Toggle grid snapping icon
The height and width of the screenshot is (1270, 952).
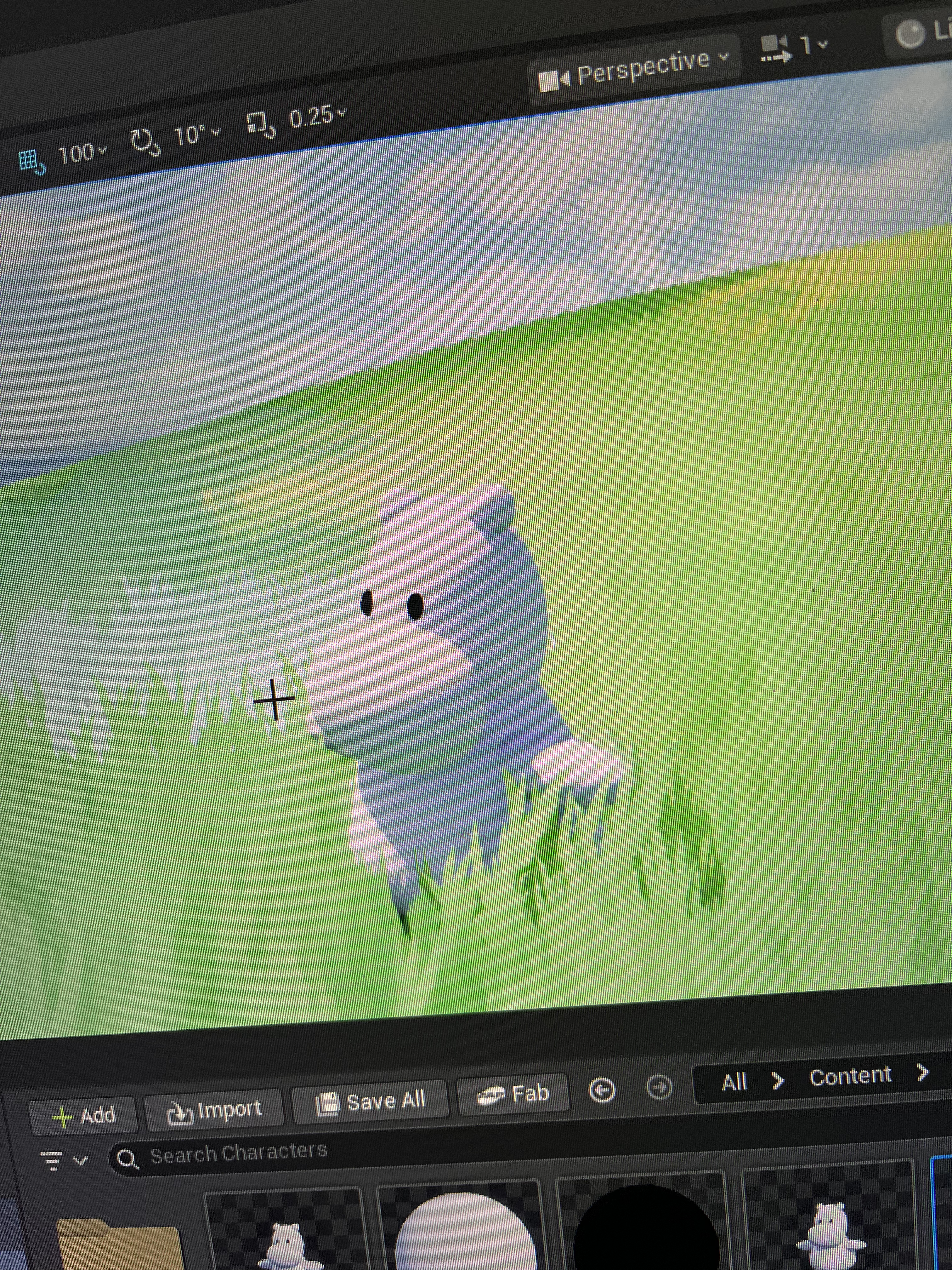[x=31, y=161]
